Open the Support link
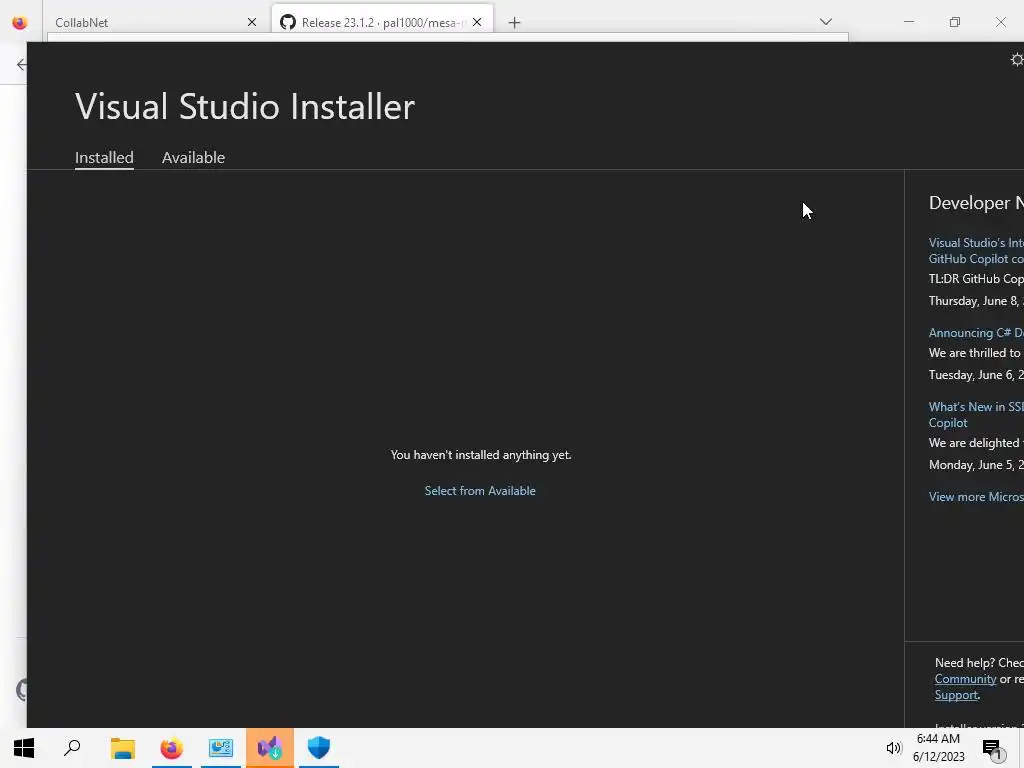 coord(956,695)
